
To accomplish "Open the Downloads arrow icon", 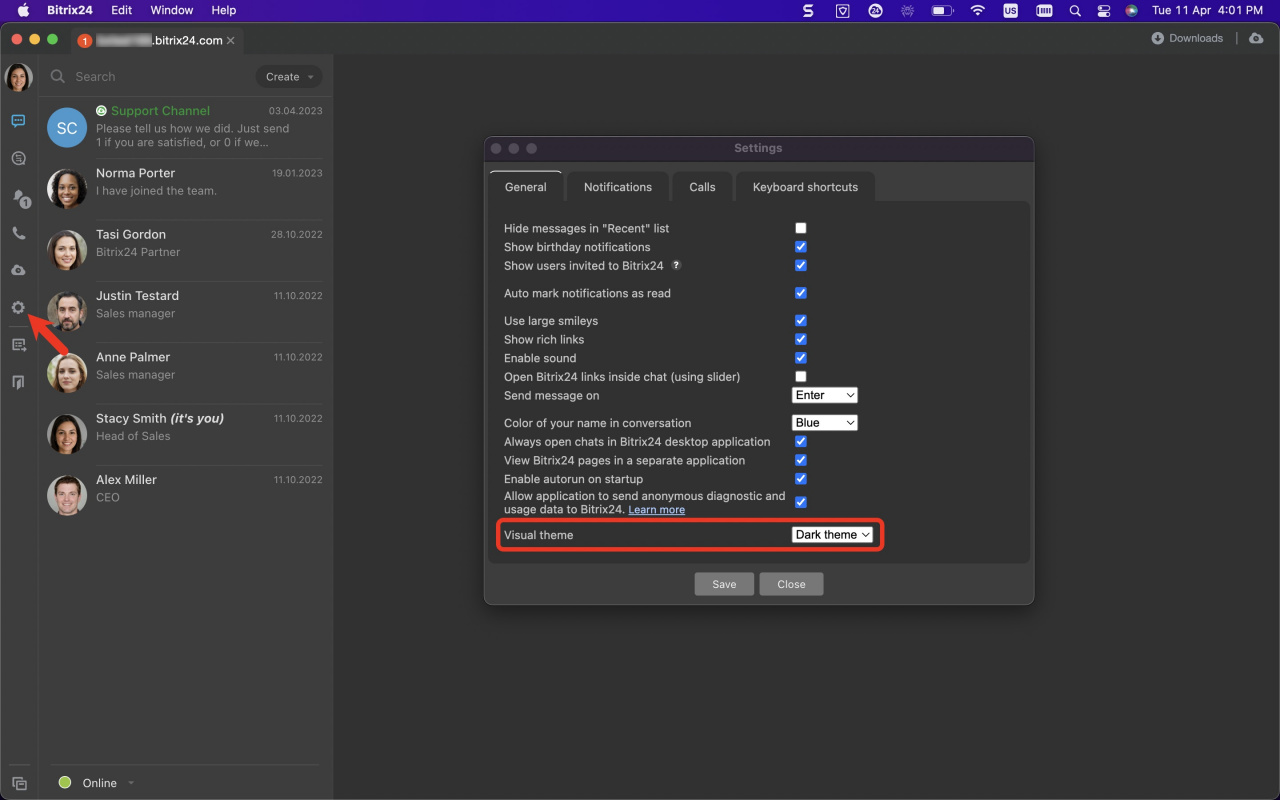I will pyautogui.click(x=1158, y=38).
